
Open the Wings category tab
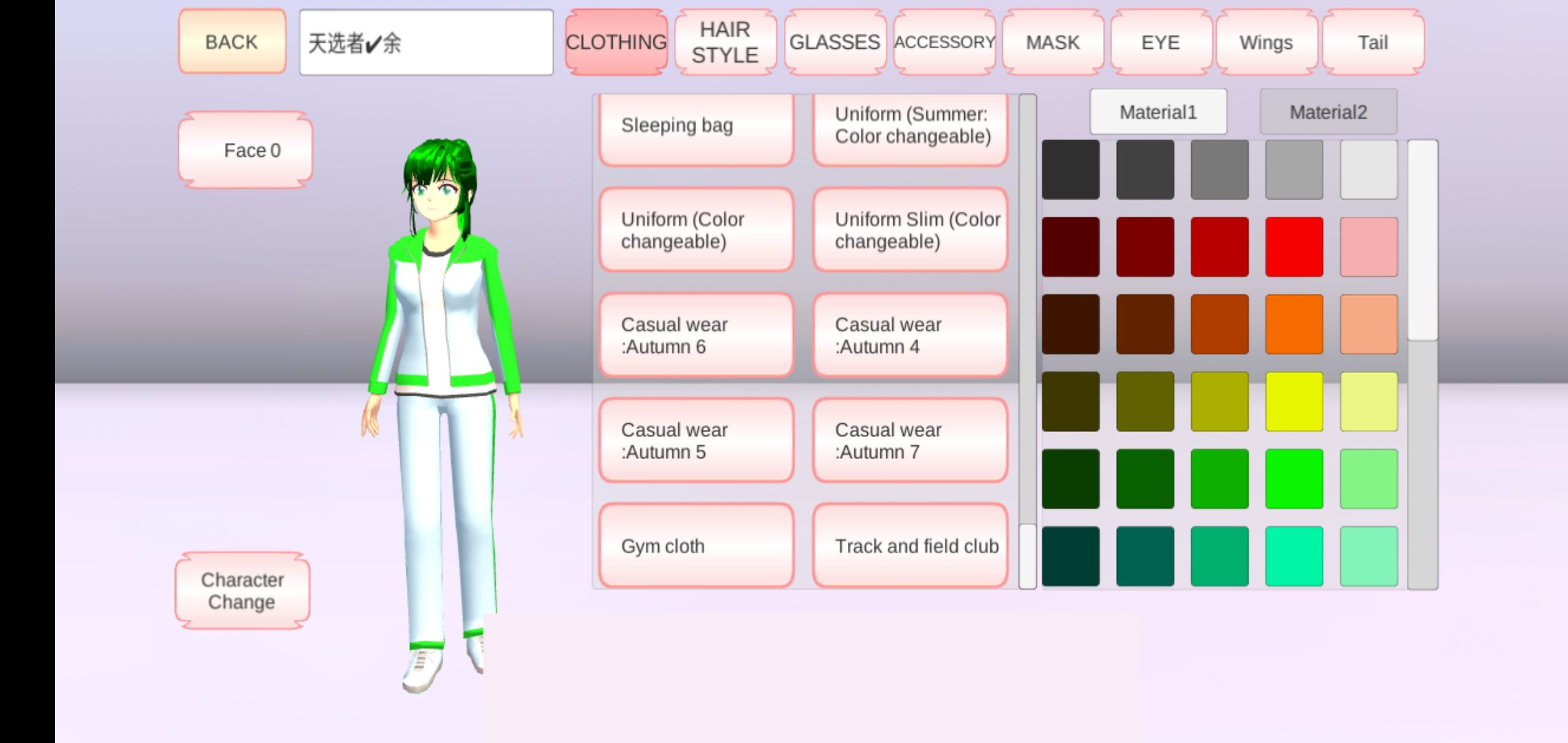coord(1266,42)
